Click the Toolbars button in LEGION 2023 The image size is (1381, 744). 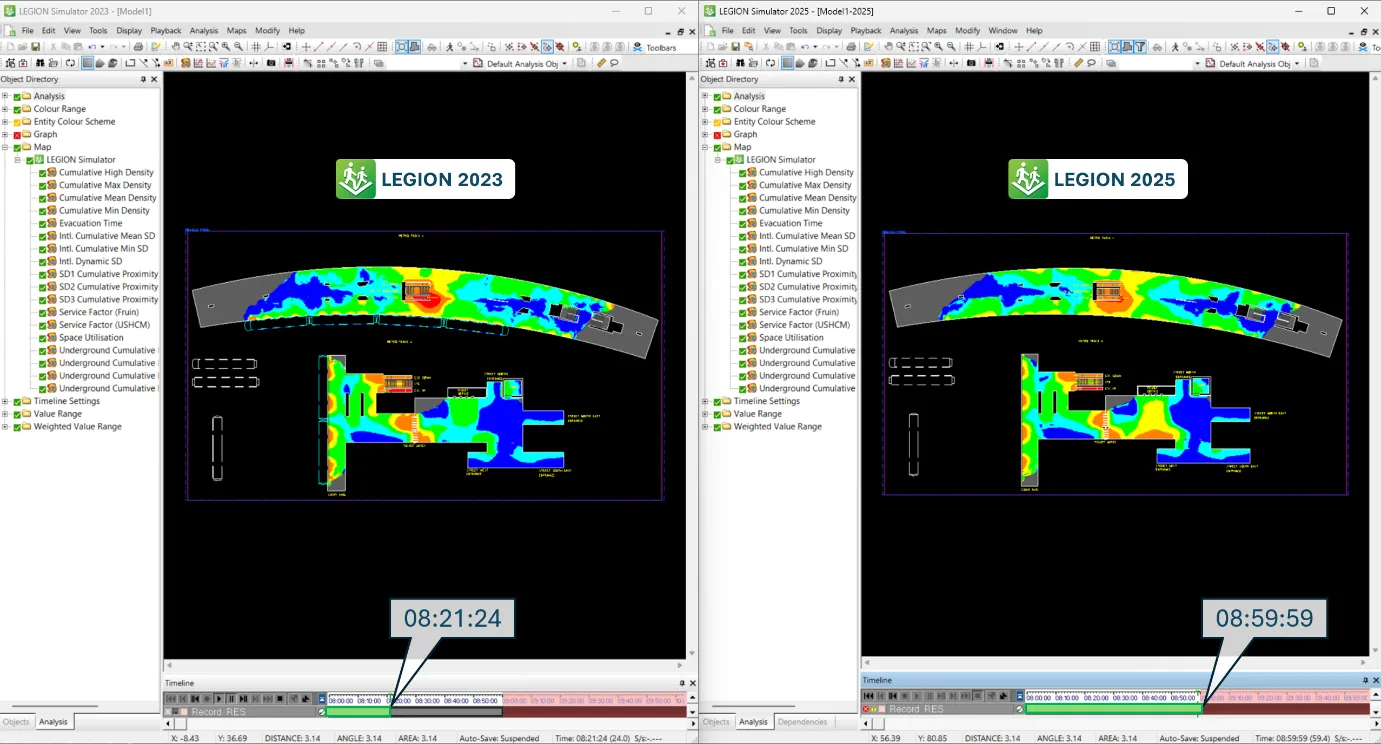[655, 47]
